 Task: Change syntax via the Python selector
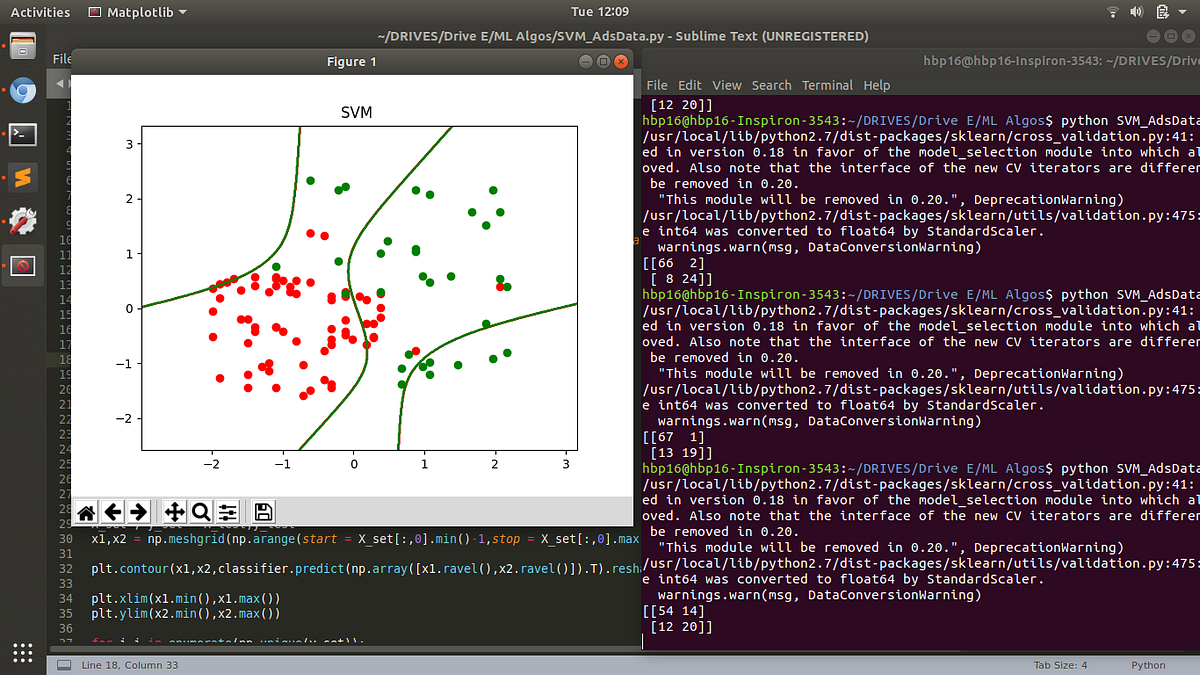1148,665
